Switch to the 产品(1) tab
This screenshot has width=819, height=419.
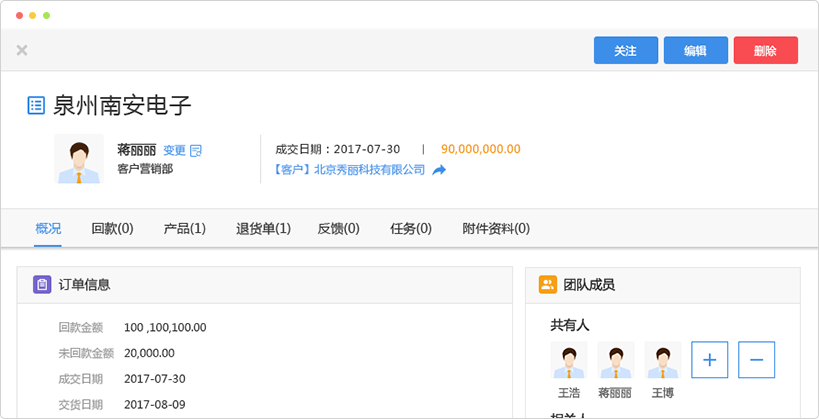[x=184, y=229]
